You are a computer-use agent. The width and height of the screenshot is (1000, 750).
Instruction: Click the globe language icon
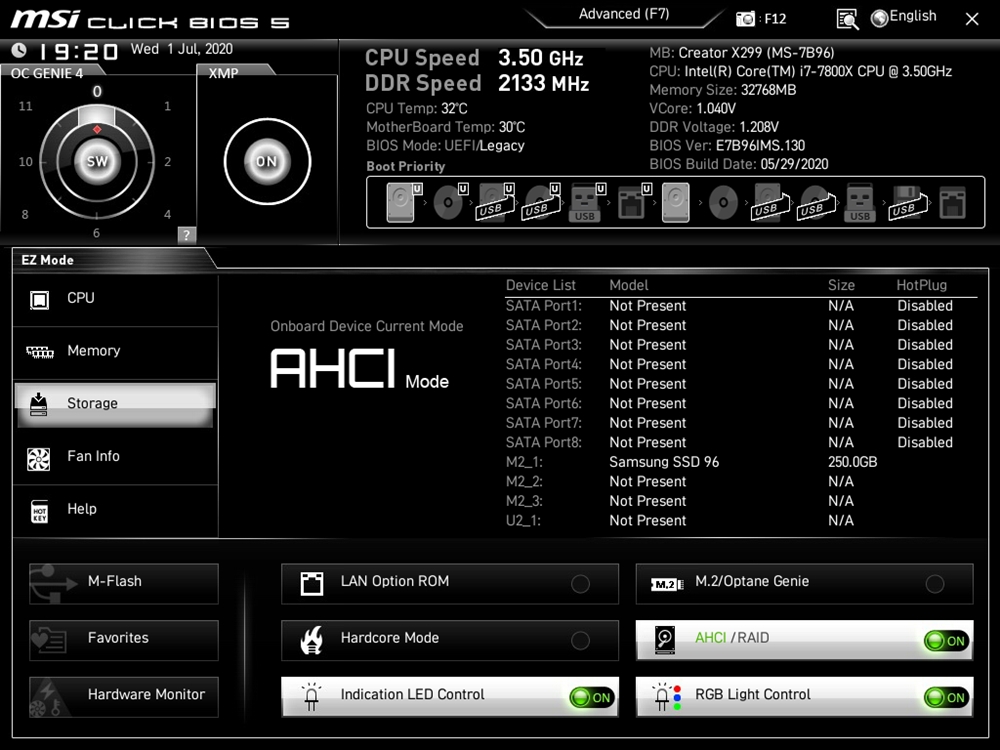tap(879, 18)
